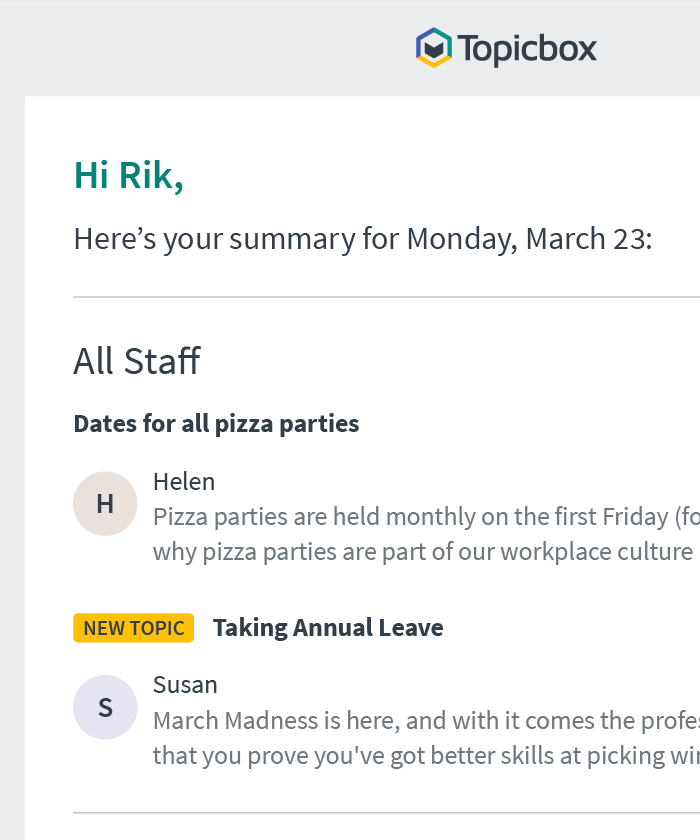Click the Topicbox wordmark text
Screen dimensions: 700x840
[527, 48]
